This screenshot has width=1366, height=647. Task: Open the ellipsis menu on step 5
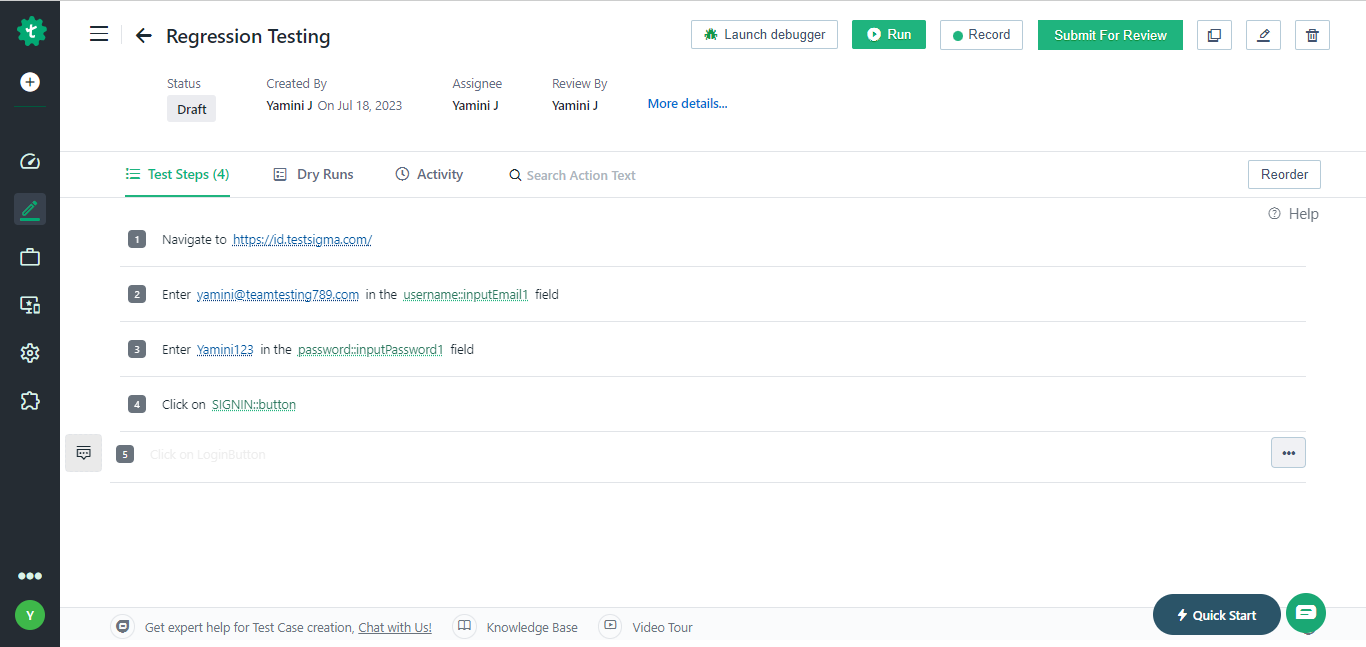1288,452
